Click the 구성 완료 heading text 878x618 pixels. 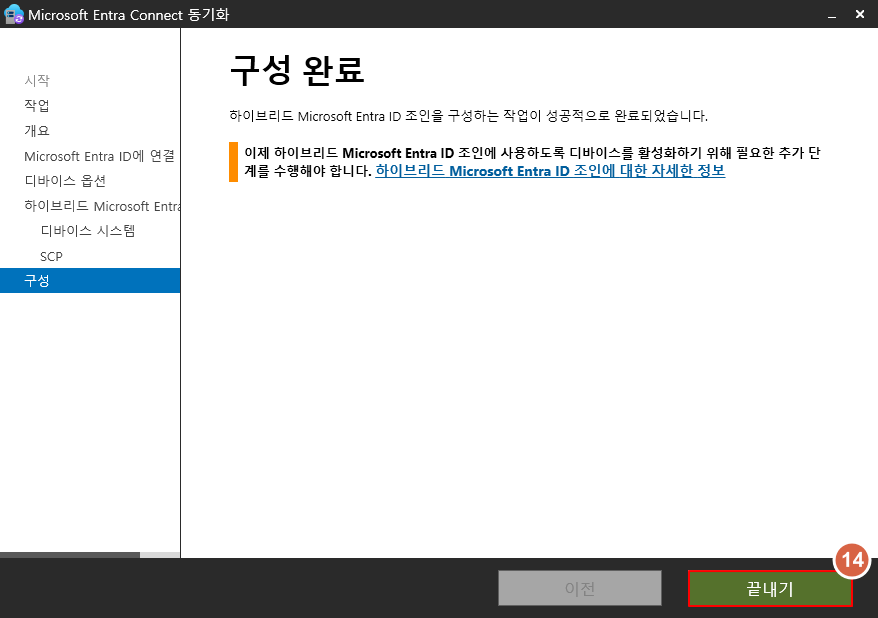(297, 71)
